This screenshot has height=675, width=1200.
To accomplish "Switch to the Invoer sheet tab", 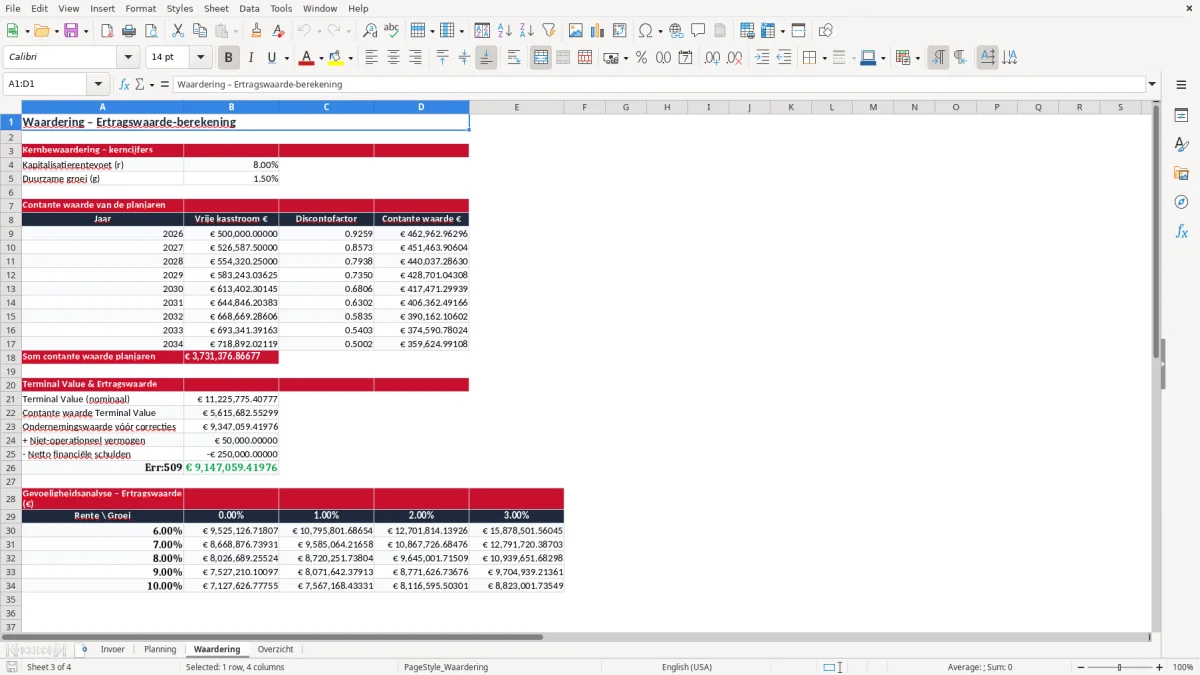I will (x=113, y=649).
